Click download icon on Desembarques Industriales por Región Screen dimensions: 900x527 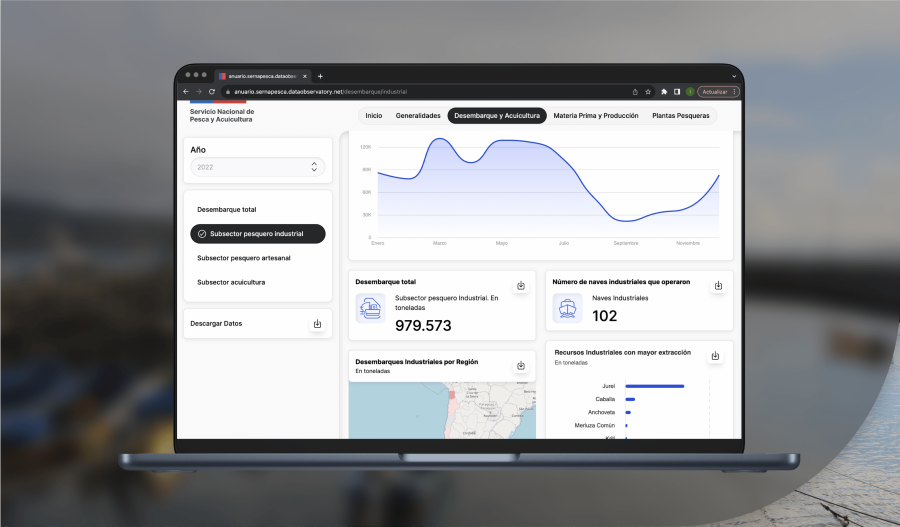tap(520, 366)
